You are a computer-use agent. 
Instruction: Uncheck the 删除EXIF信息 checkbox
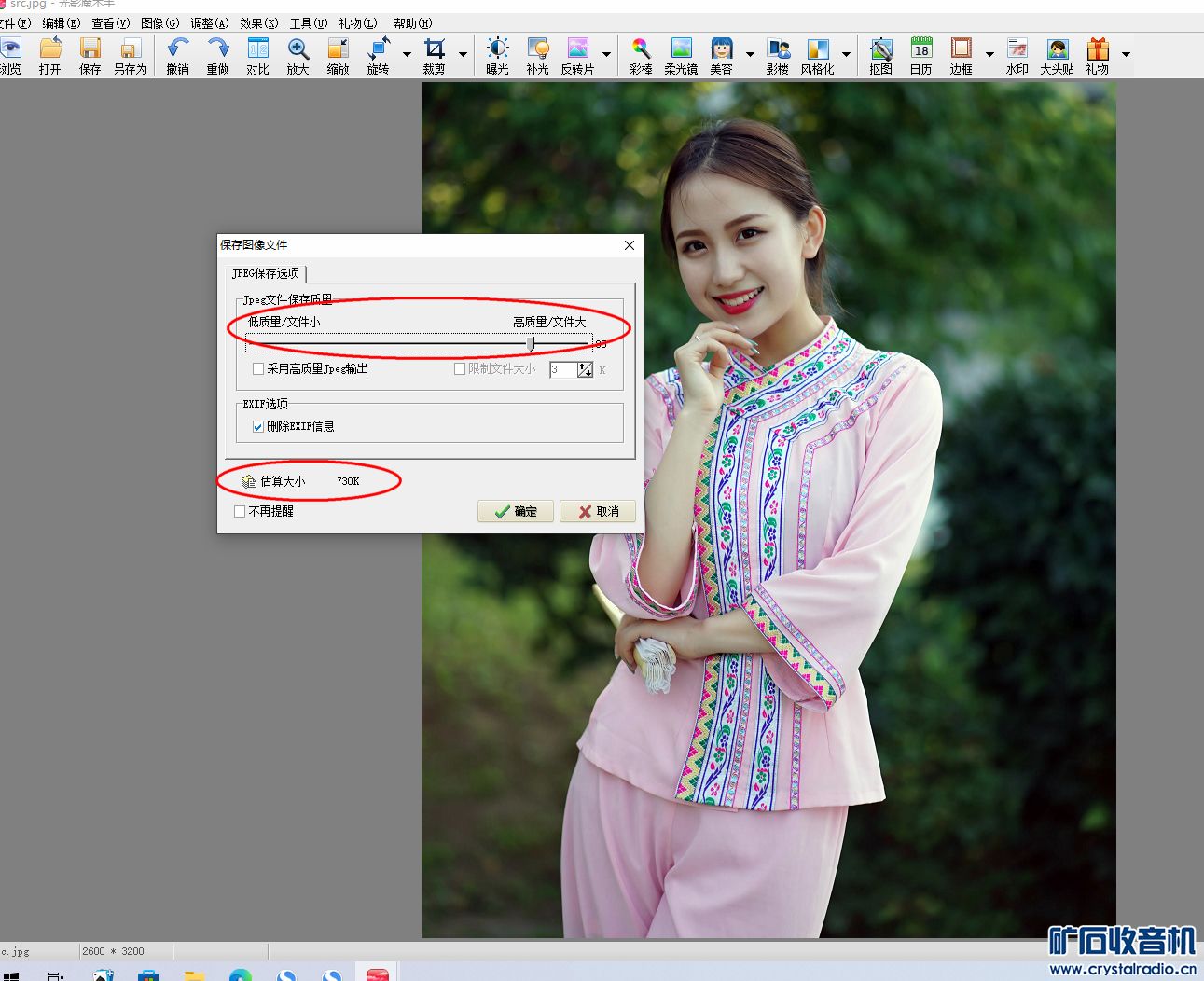pyautogui.click(x=258, y=427)
